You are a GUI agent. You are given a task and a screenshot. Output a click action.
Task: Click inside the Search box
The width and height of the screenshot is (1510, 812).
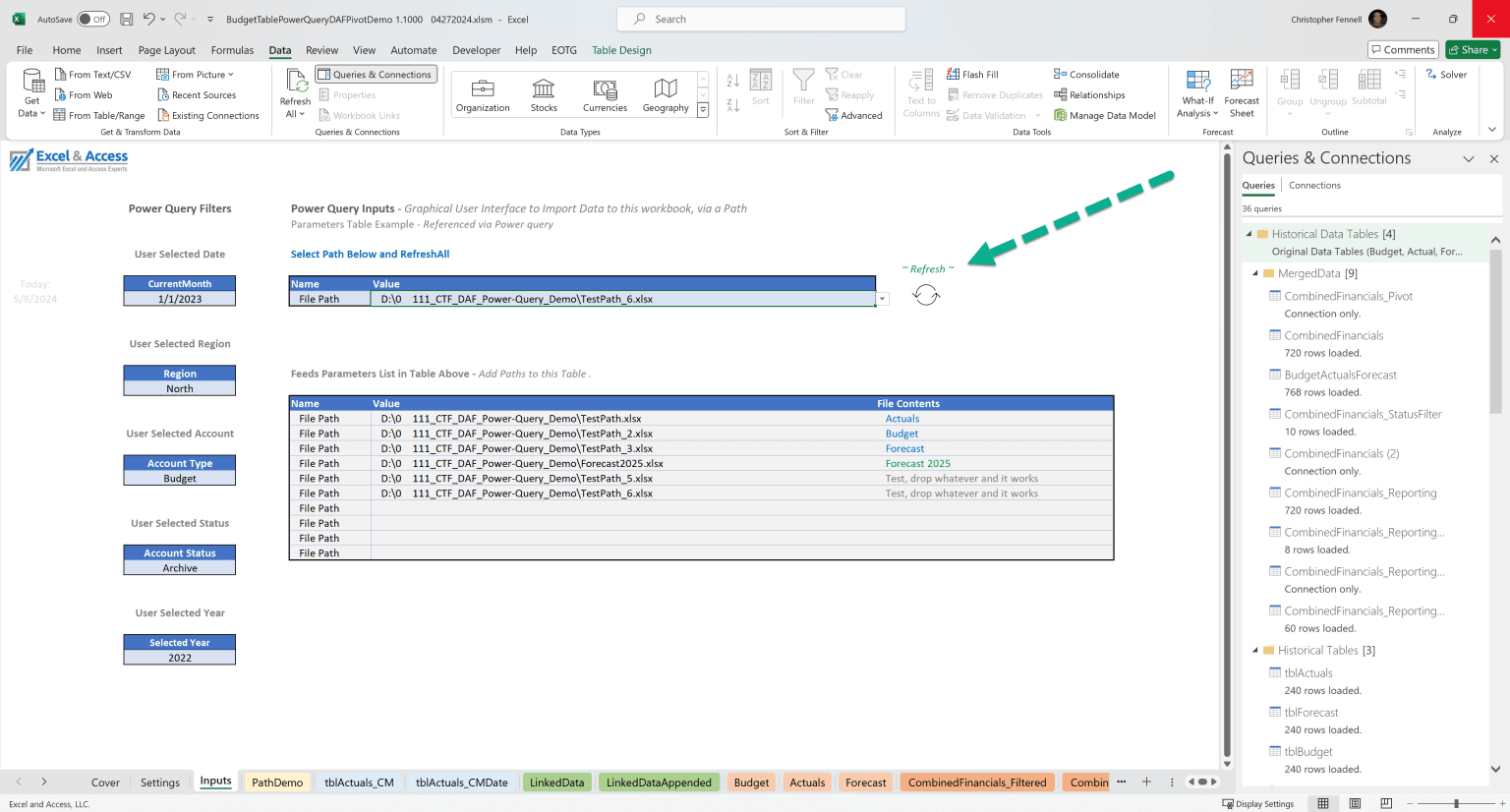tap(760, 19)
